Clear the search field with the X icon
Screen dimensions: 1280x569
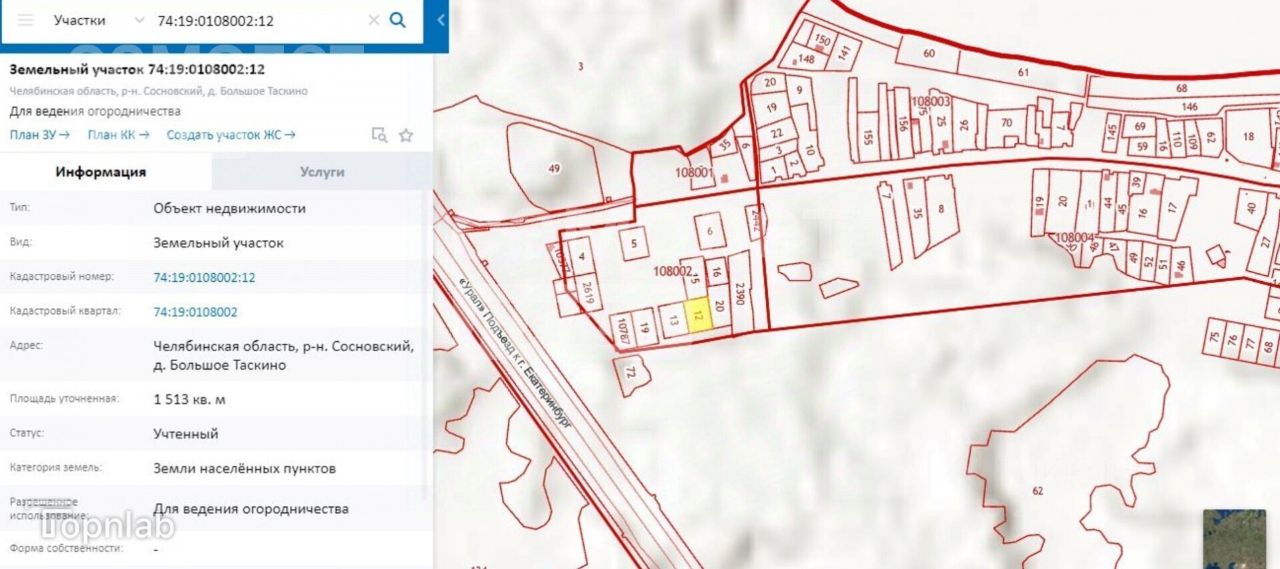coord(373,20)
